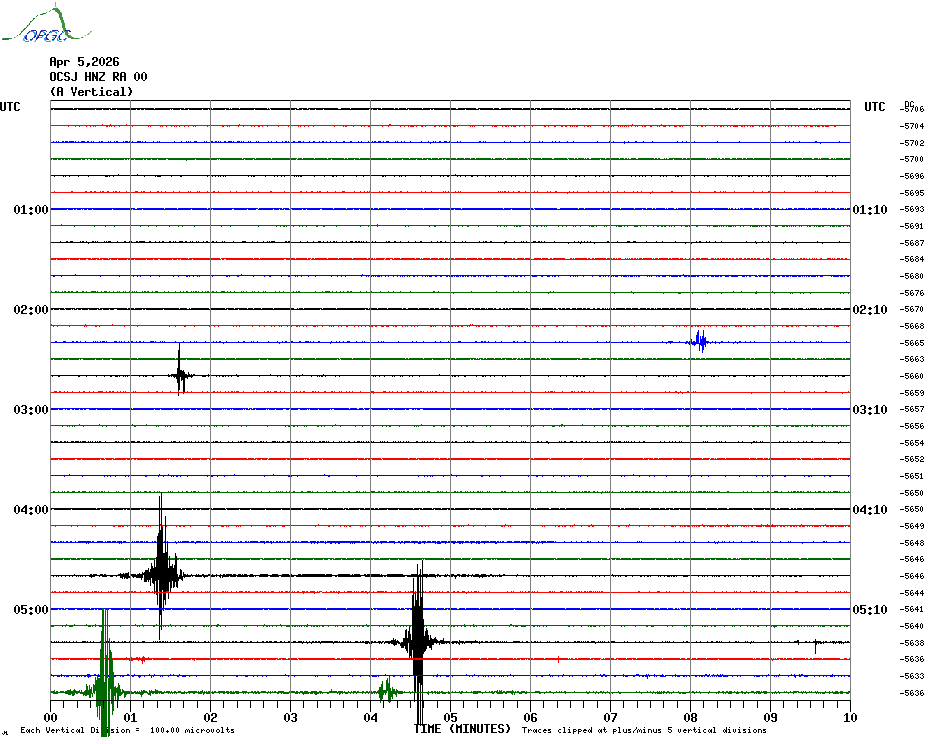Click the 05:00 time label on left
Image resolution: width=930 pixels, height=744 pixels.
click(31, 610)
